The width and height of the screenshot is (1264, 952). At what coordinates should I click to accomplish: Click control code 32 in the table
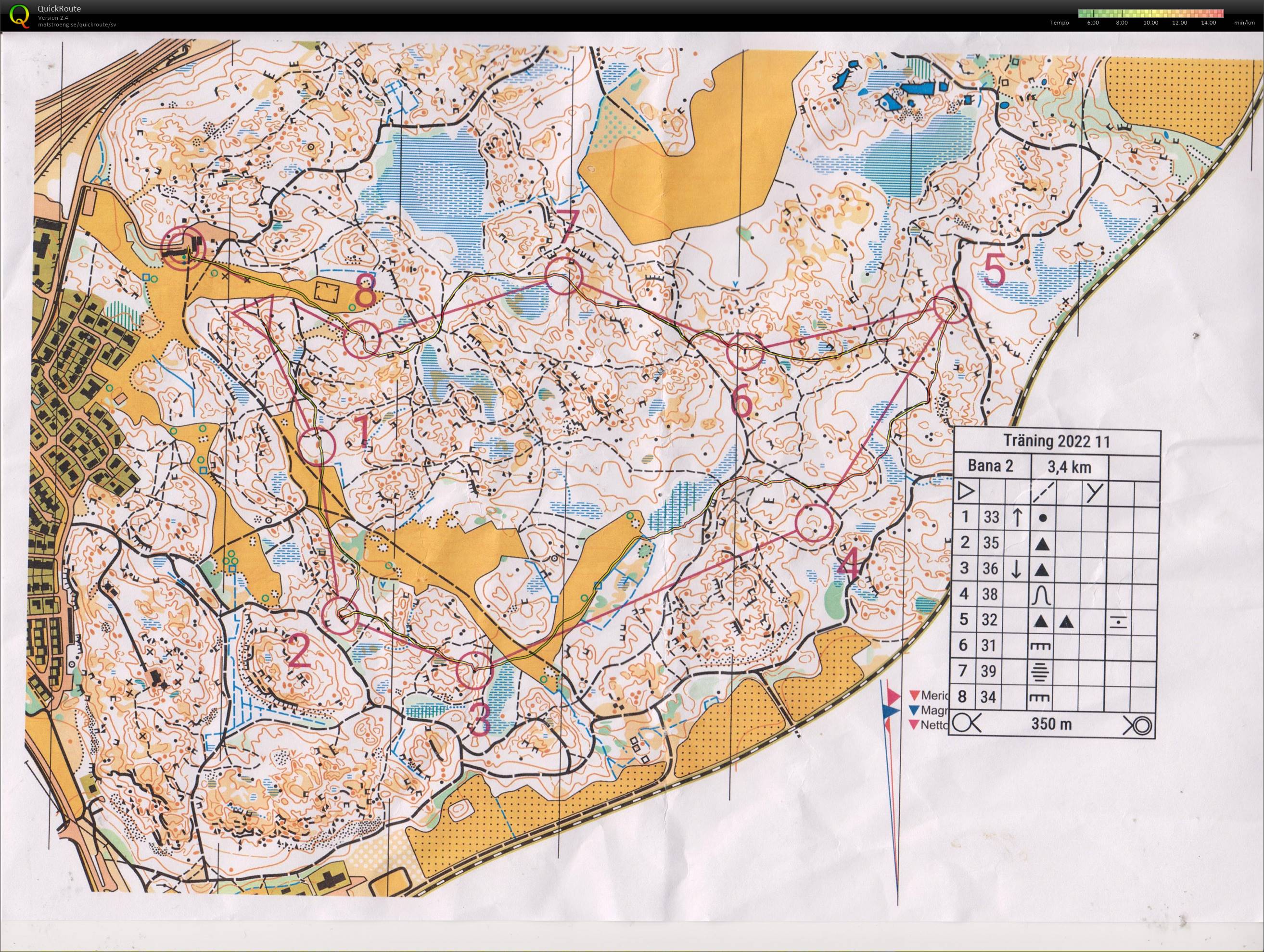click(x=991, y=620)
